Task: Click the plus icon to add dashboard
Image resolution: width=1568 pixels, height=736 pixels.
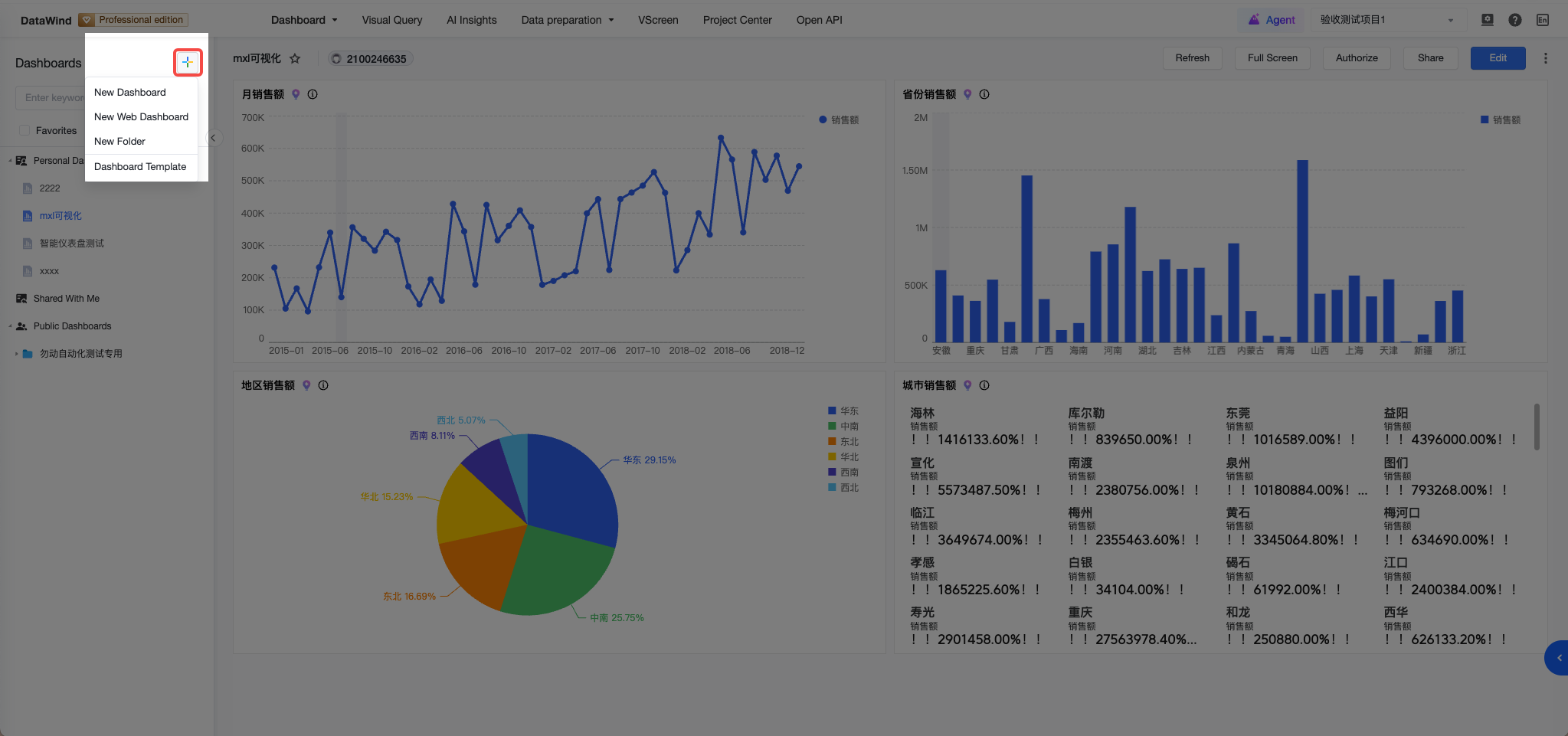Action: (188, 62)
